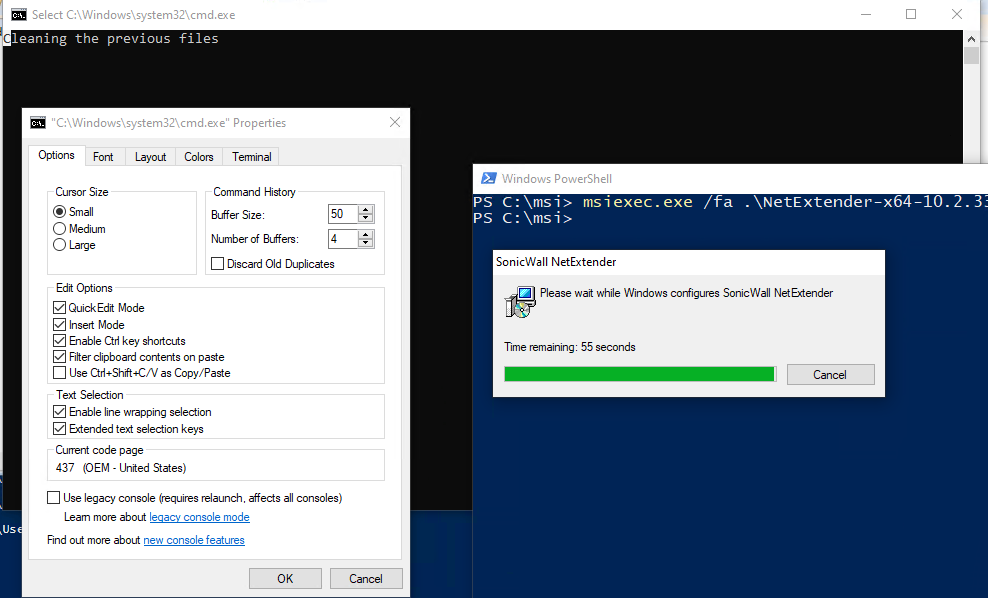Image resolution: width=988 pixels, height=598 pixels.
Task: Open the Colors tab
Action: (x=199, y=157)
